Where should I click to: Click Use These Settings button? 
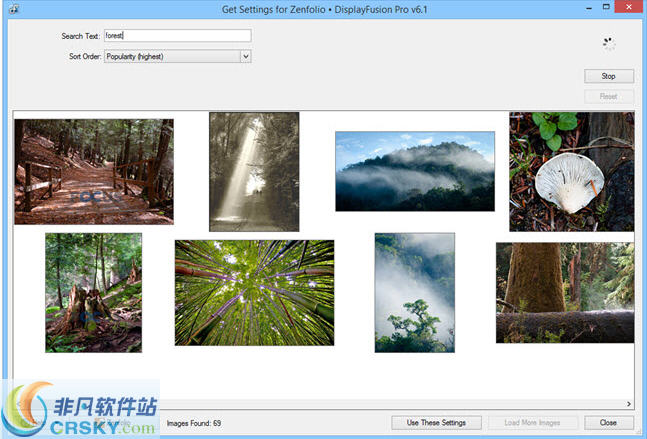(x=436, y=422)
